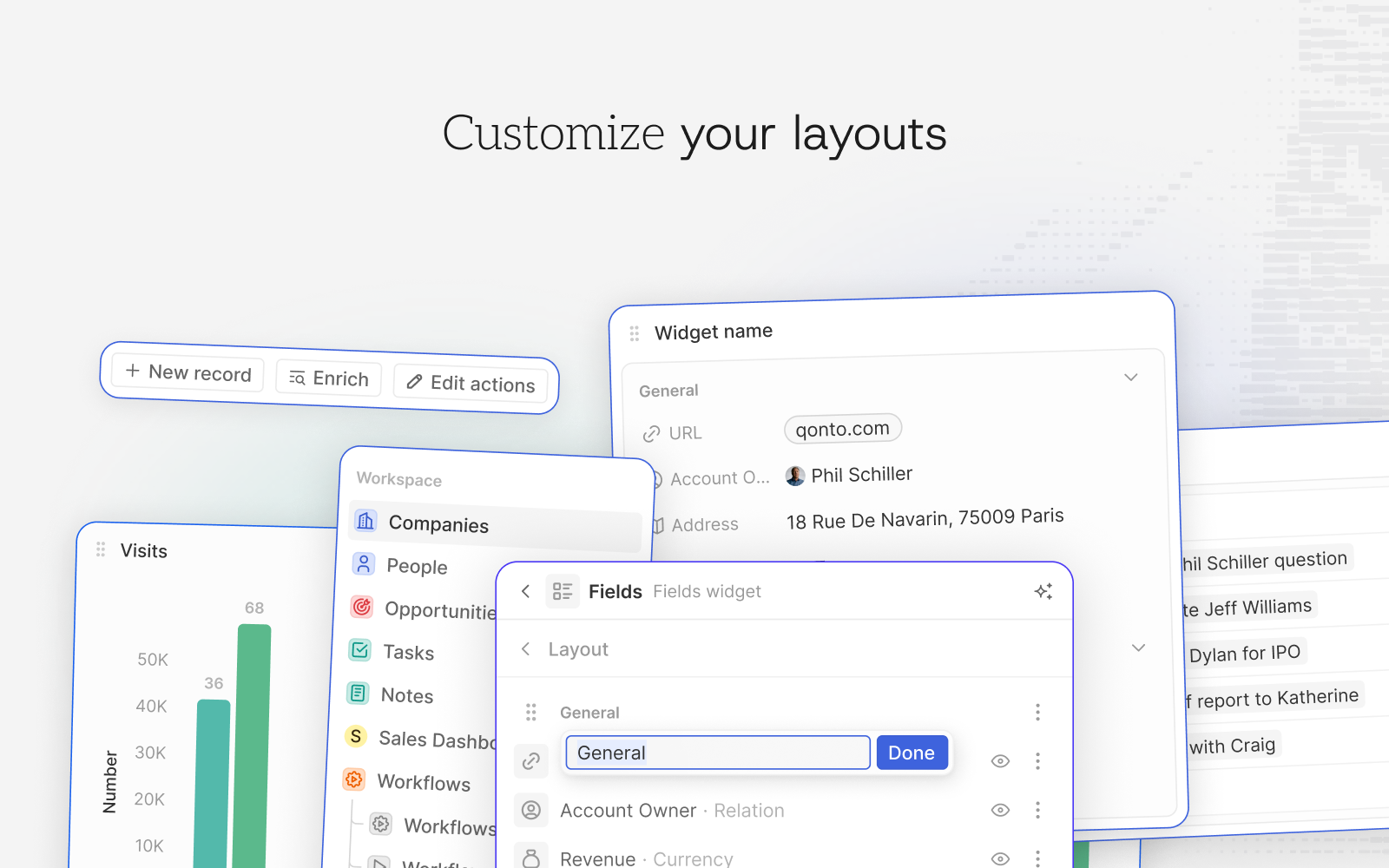Click the New record button
1389x868 pixels.
(187, 372)
